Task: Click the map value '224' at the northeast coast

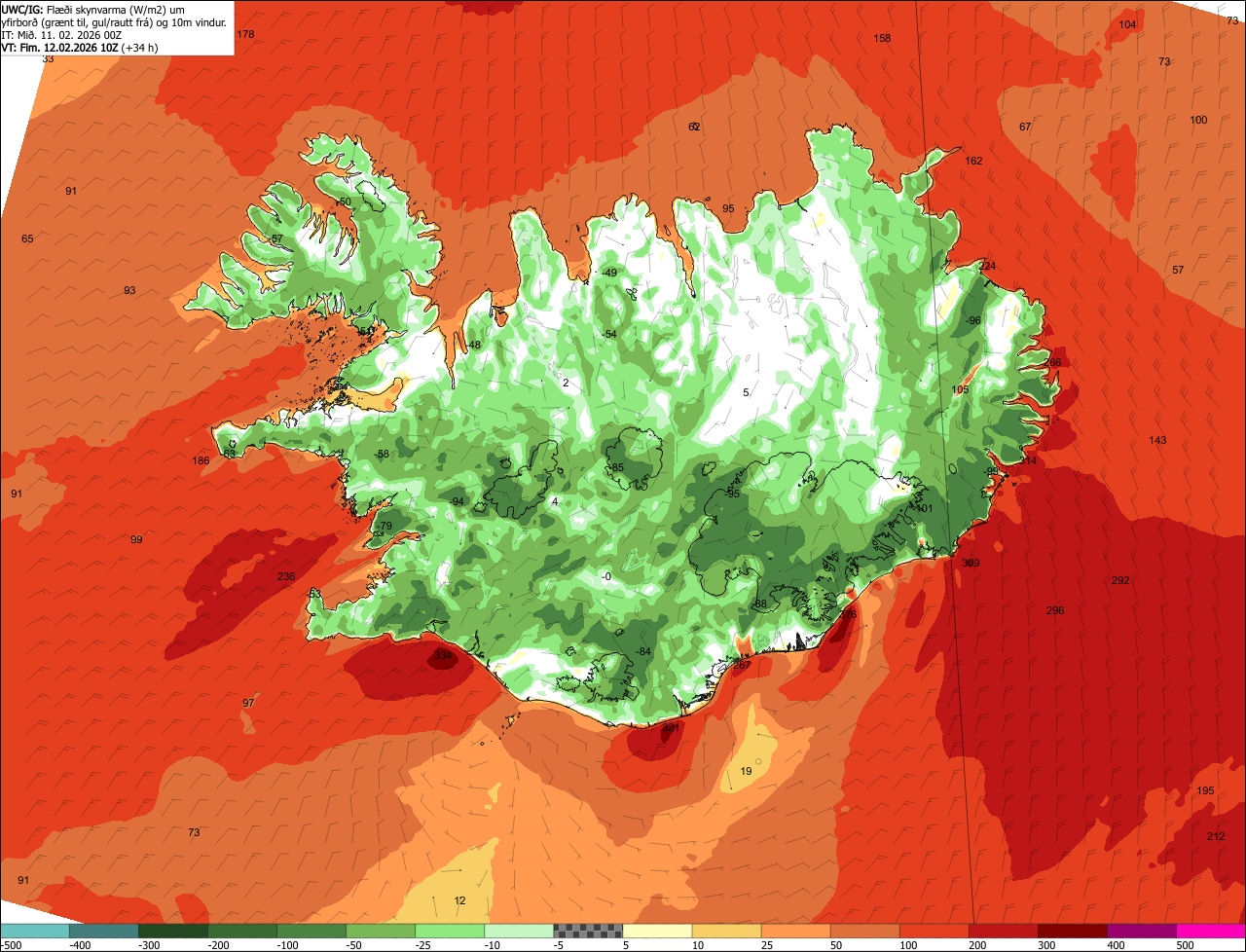Action: [x=987, y=266]
